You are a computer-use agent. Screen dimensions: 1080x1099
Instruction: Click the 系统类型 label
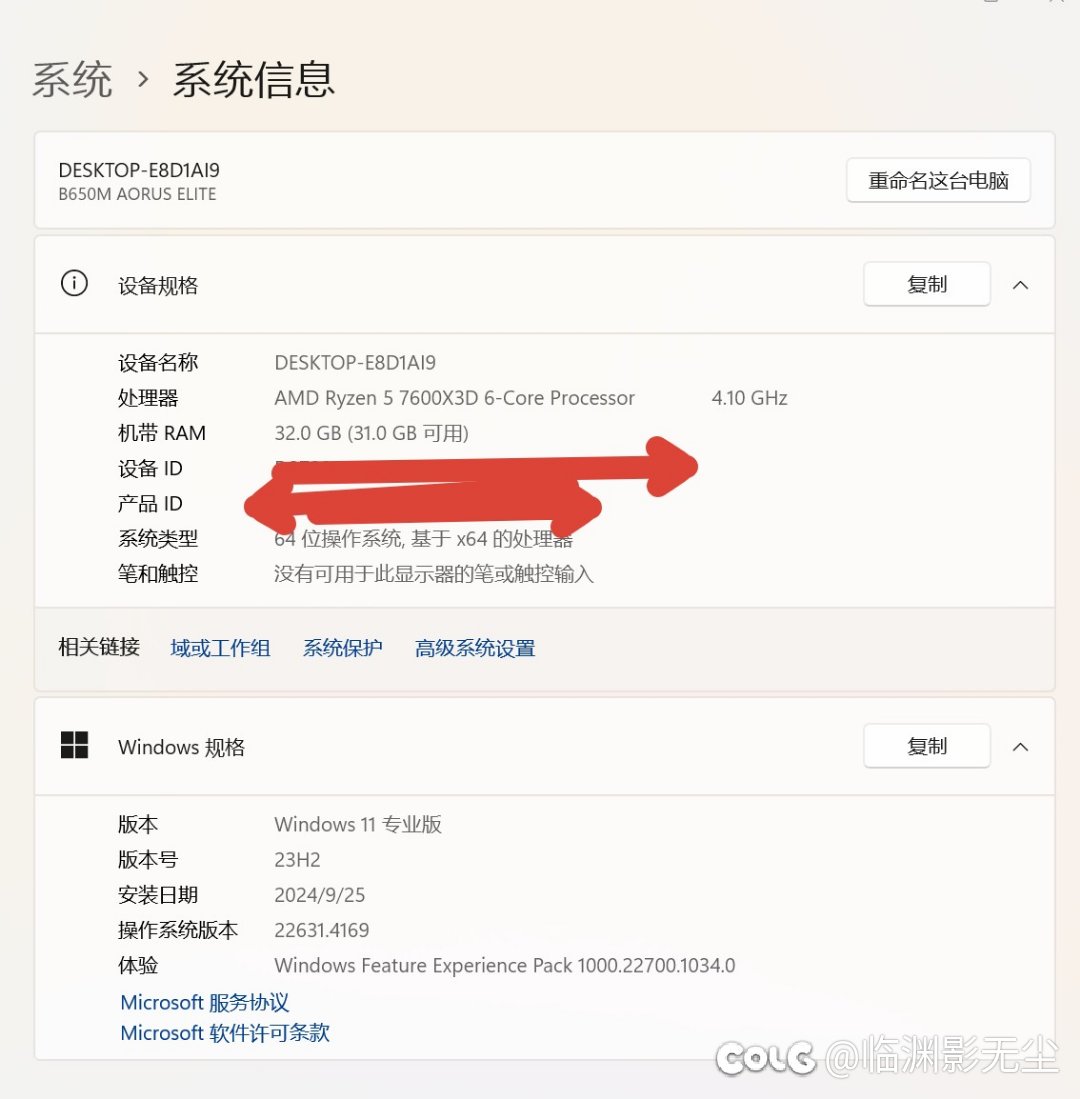click(x=158, y=538)
